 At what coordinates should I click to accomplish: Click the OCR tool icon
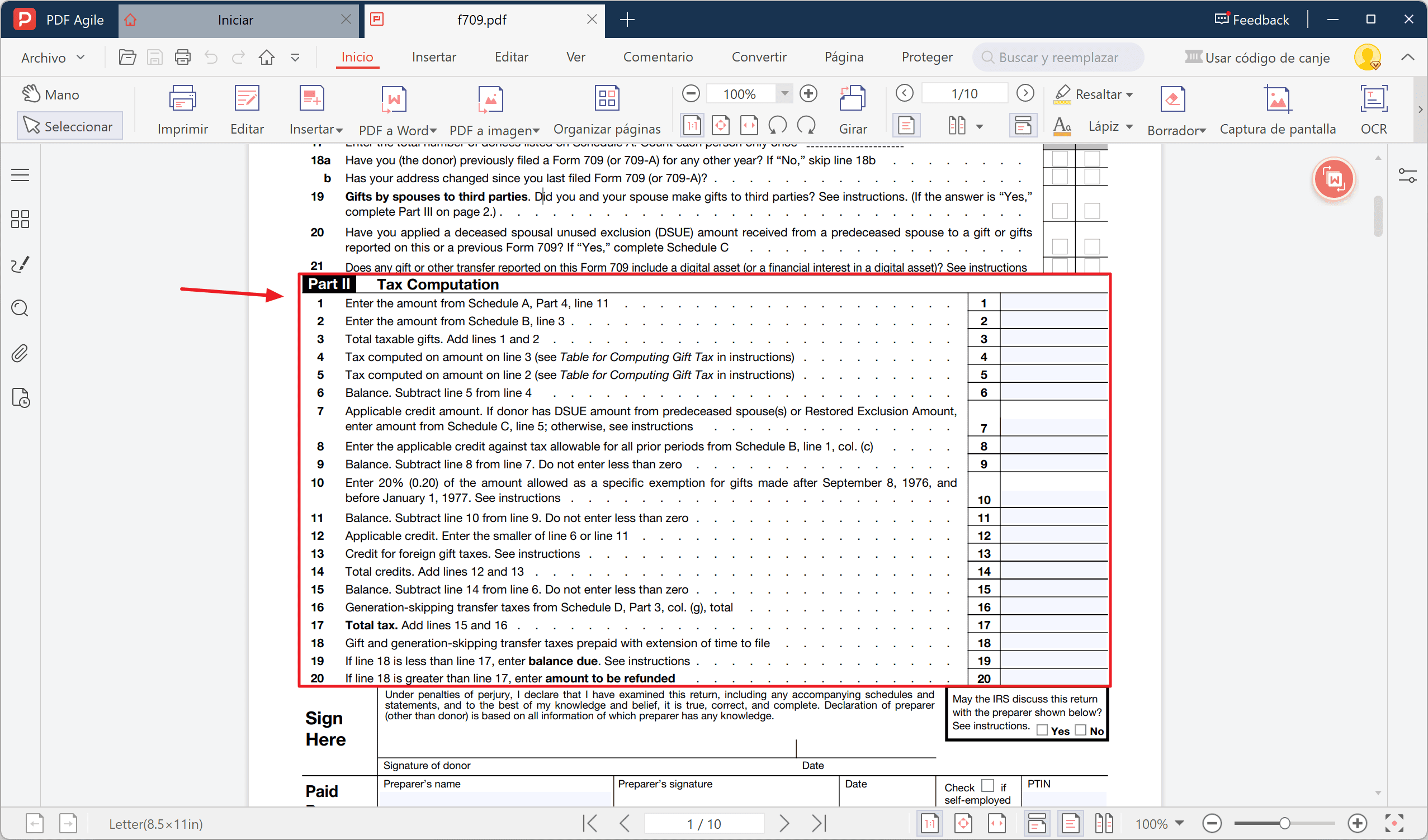pyautogui.click(x=1373, y=99)
